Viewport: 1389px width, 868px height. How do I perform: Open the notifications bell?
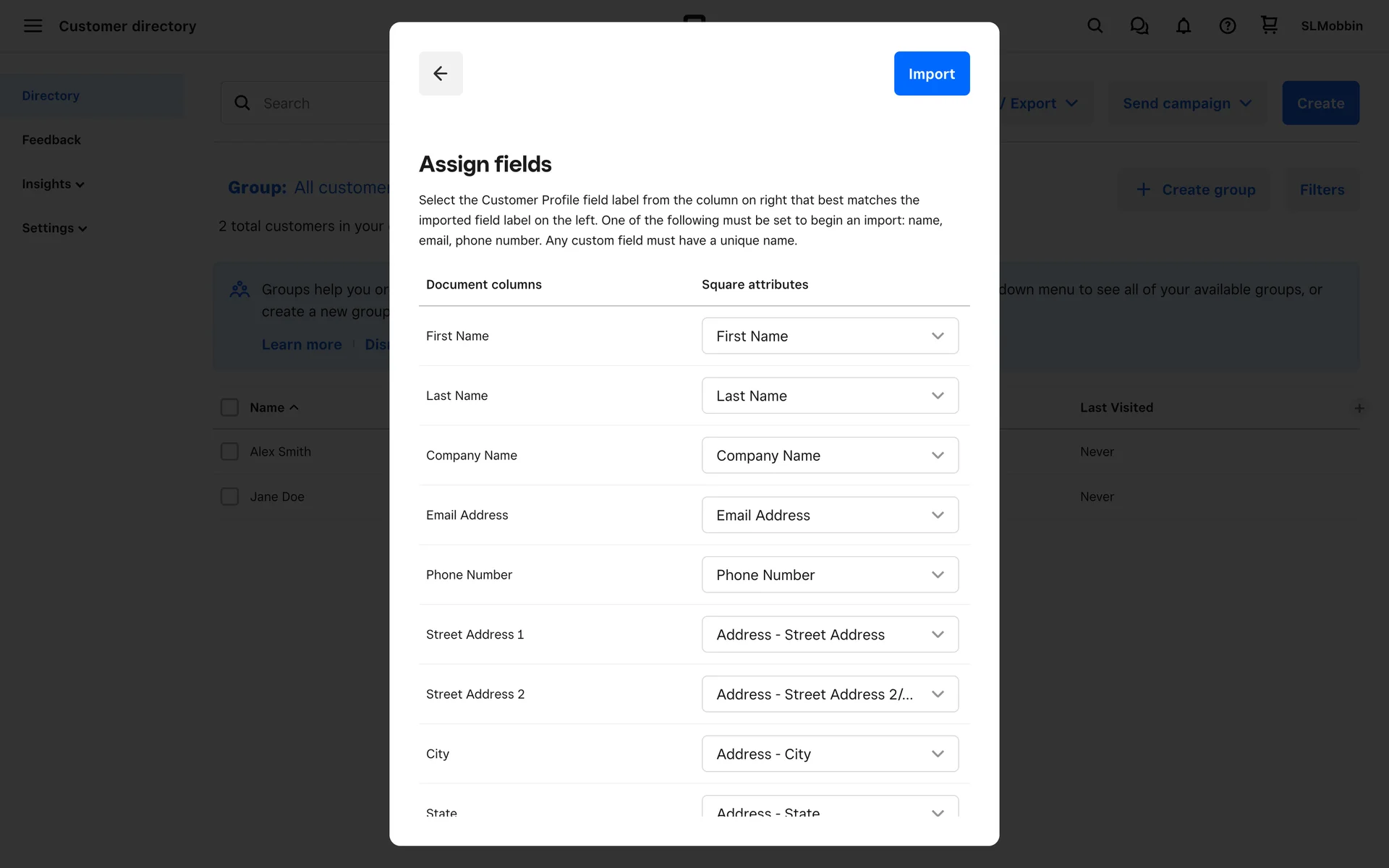pos(1184,26)
